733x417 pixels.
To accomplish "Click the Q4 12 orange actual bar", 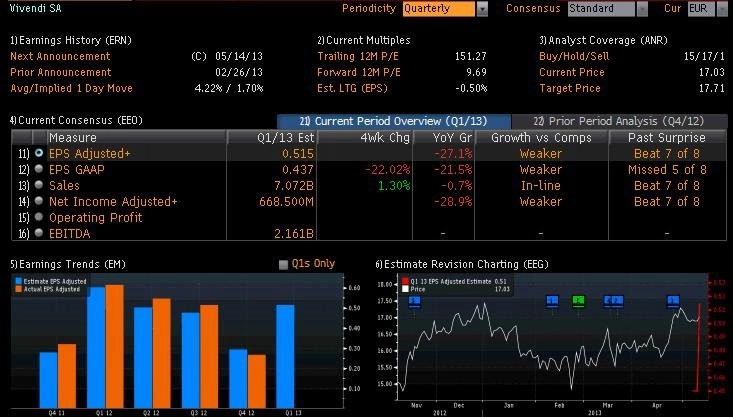I will [x=257, y=381].
